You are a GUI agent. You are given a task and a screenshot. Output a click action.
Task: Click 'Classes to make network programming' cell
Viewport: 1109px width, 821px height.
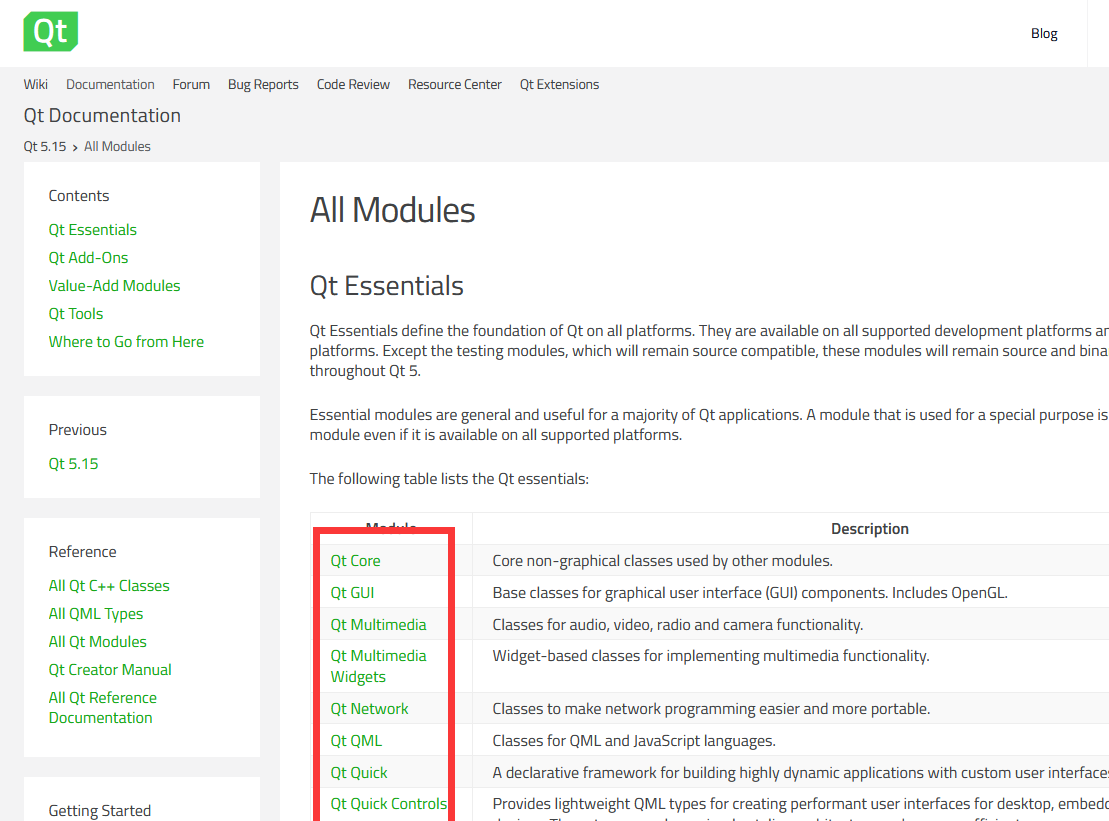(x=711, y=709)
